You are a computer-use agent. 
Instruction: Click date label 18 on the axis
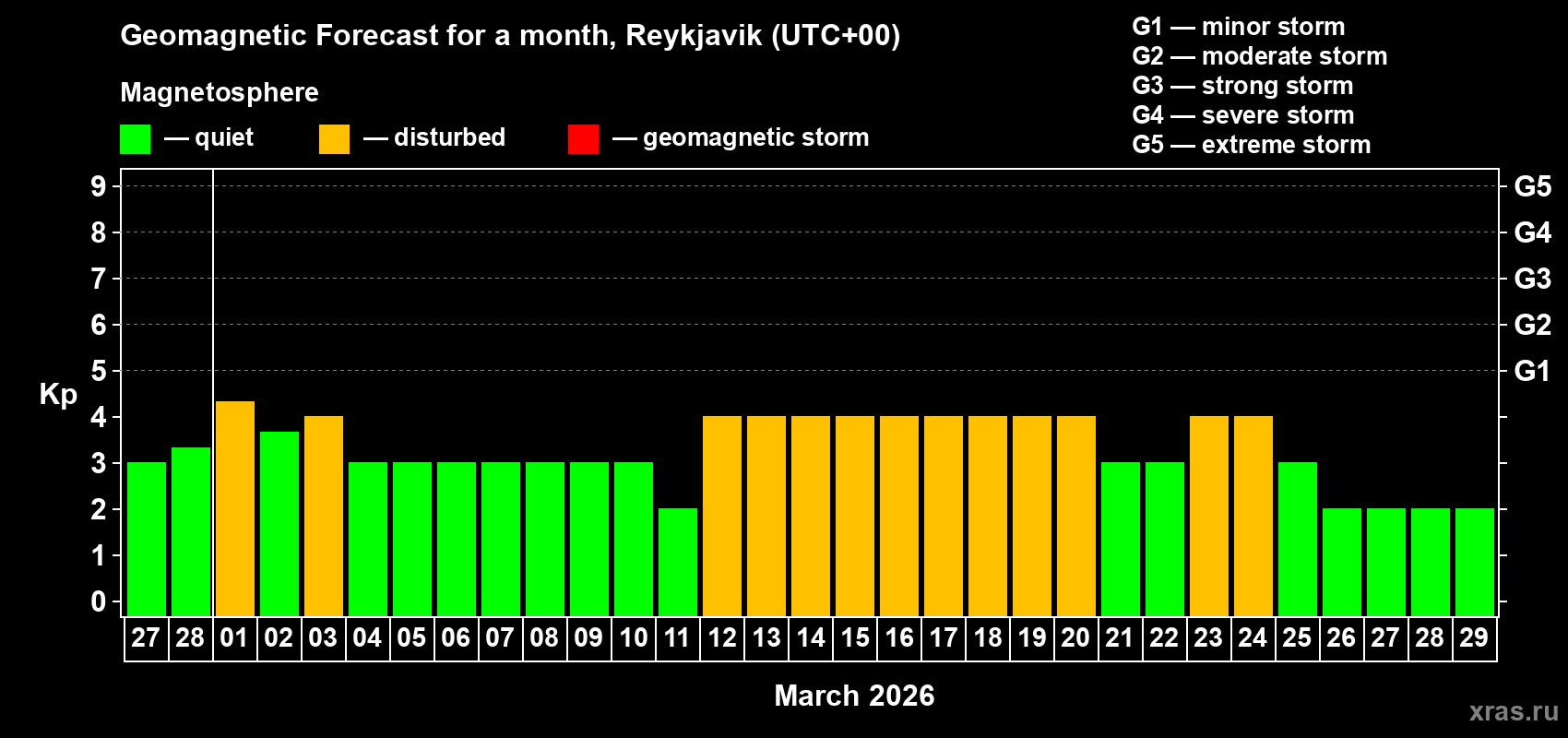[x=988, y=638]
